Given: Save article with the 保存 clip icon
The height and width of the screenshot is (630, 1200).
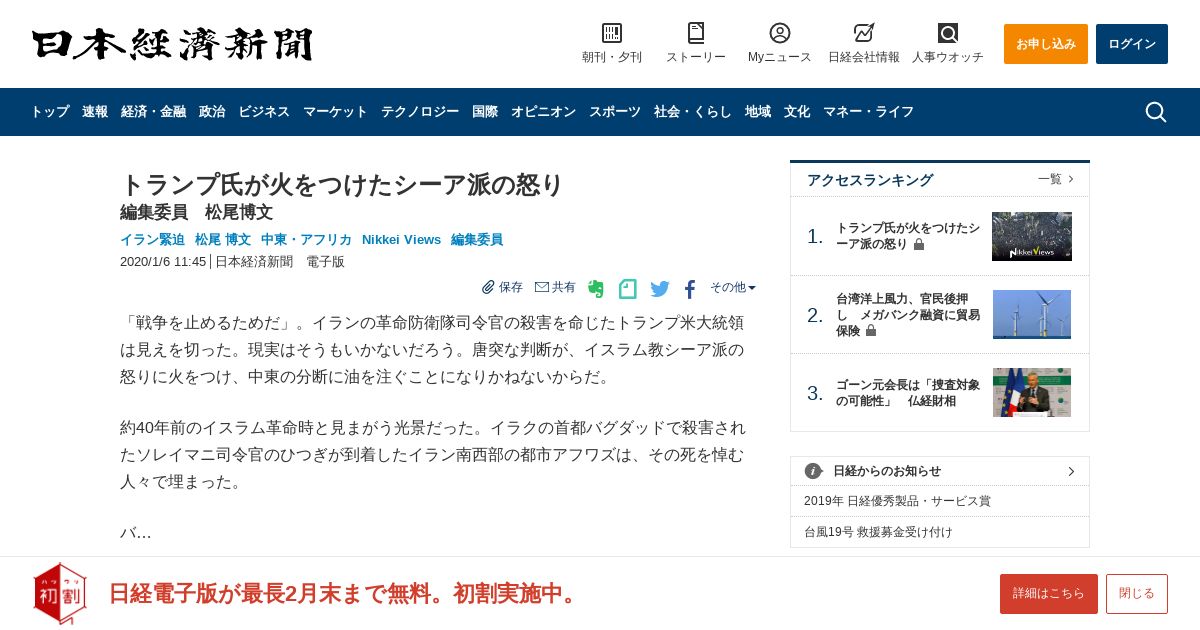Looking at the screenshot, I should tap(502, 287).
